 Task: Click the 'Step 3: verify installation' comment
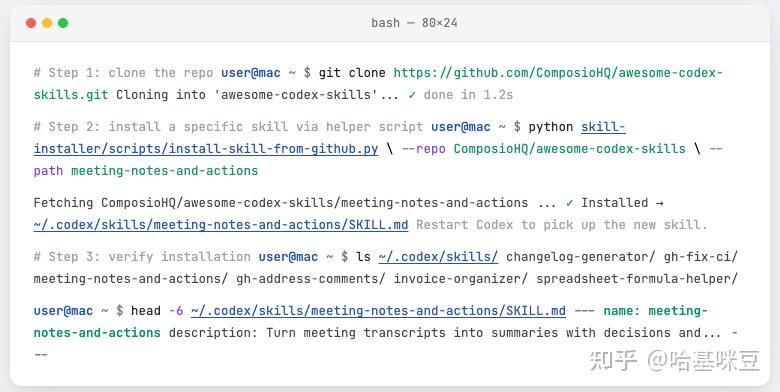(142, 257)
